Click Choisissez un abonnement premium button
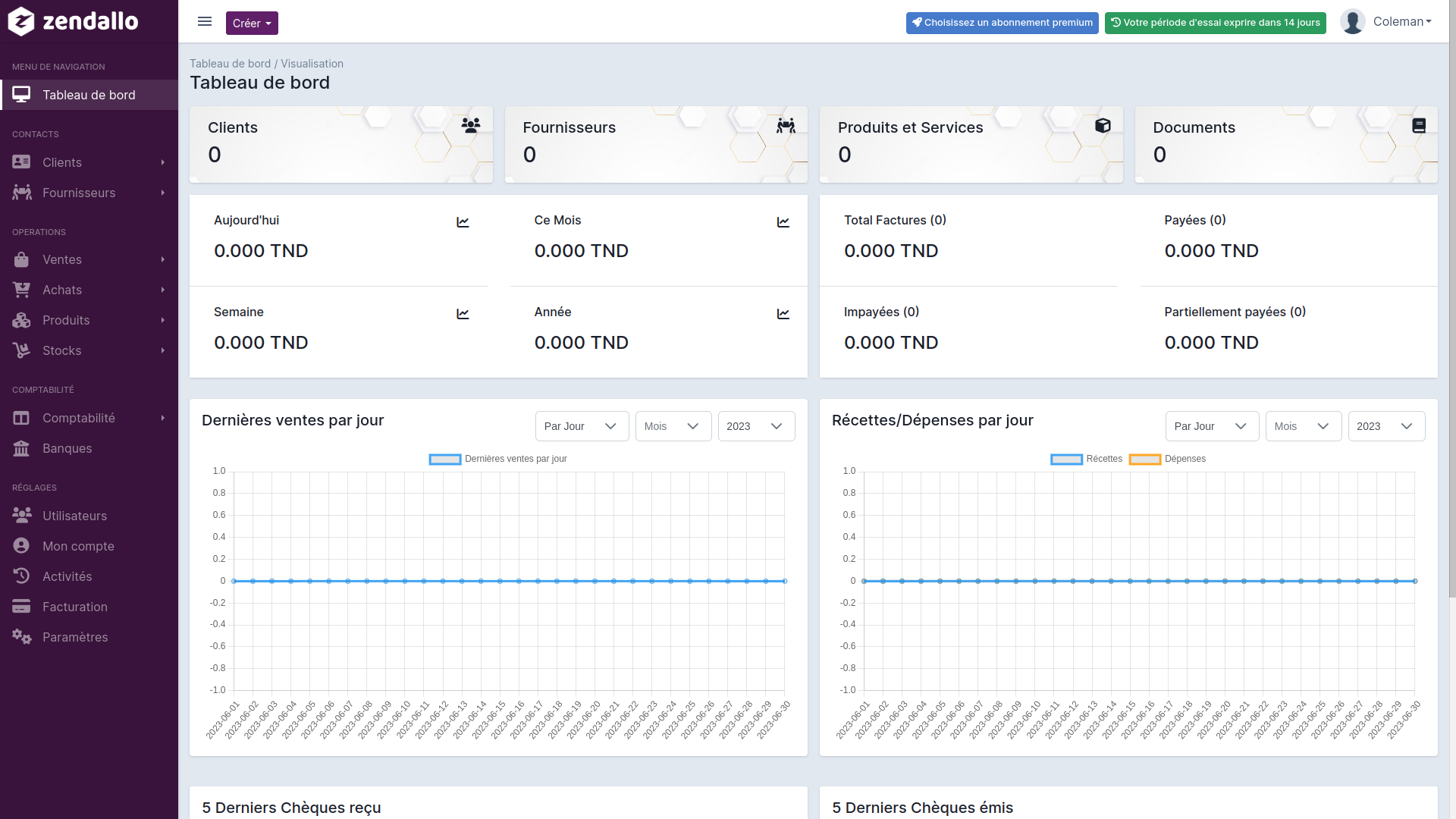Image resolution: width=1456 pixels, height=819 pixels. click(x=1002, y=23)
